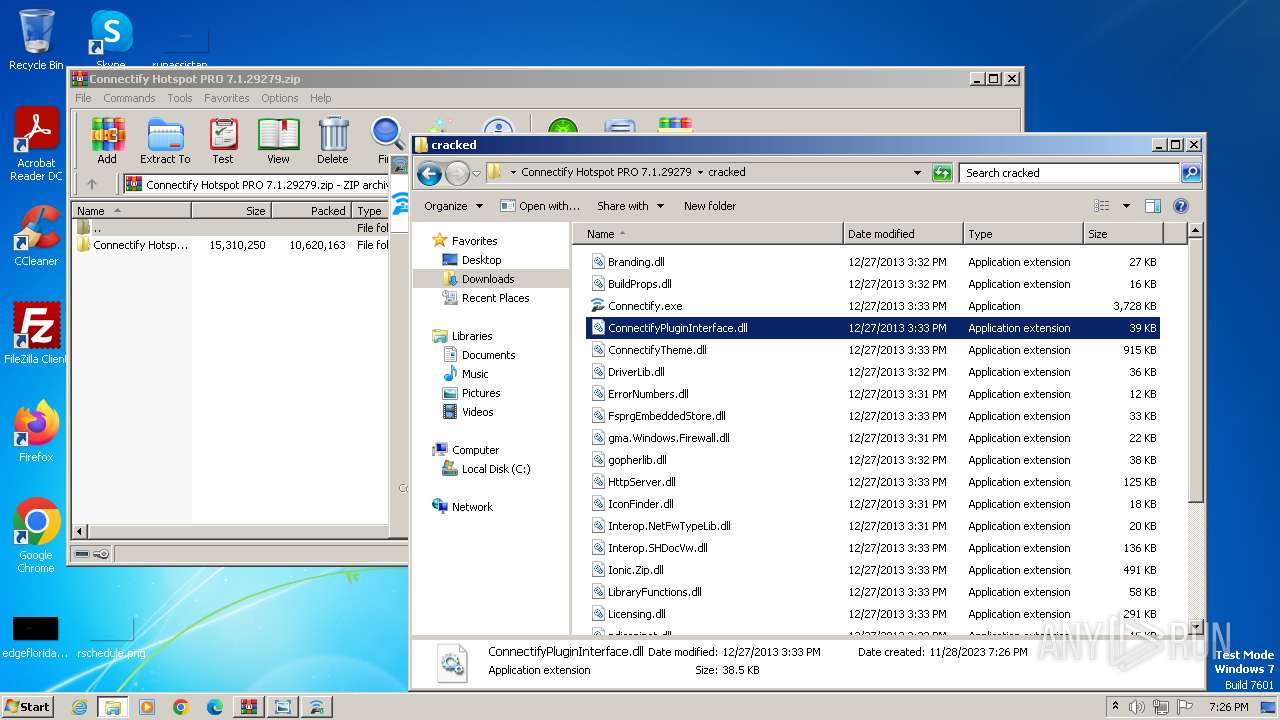Show the preview pane in Explorer
The image size is (1280, 720).
(x=1152, y=206)
